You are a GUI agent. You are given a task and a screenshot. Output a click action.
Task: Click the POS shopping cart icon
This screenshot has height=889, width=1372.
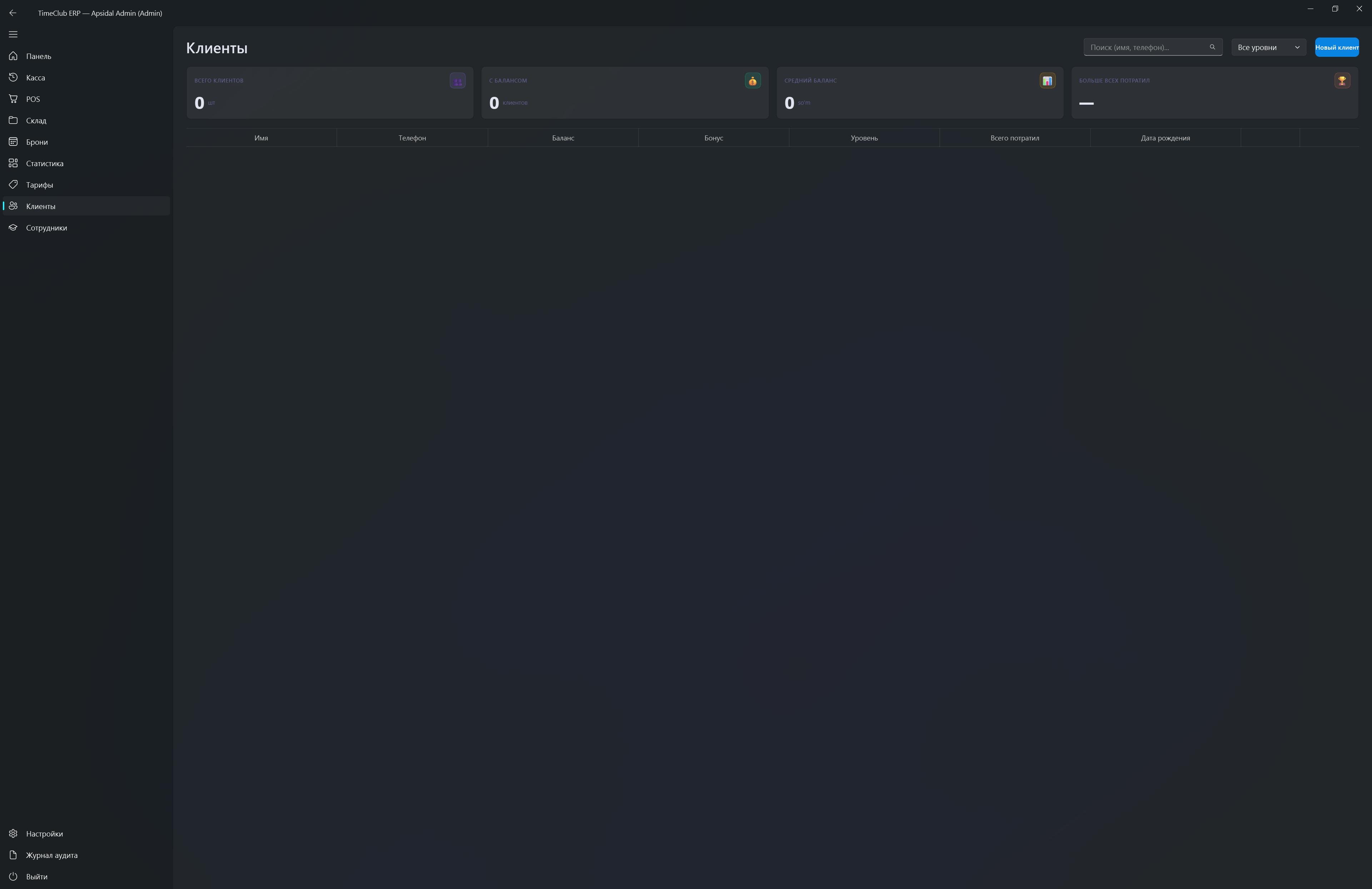point(13,99)
